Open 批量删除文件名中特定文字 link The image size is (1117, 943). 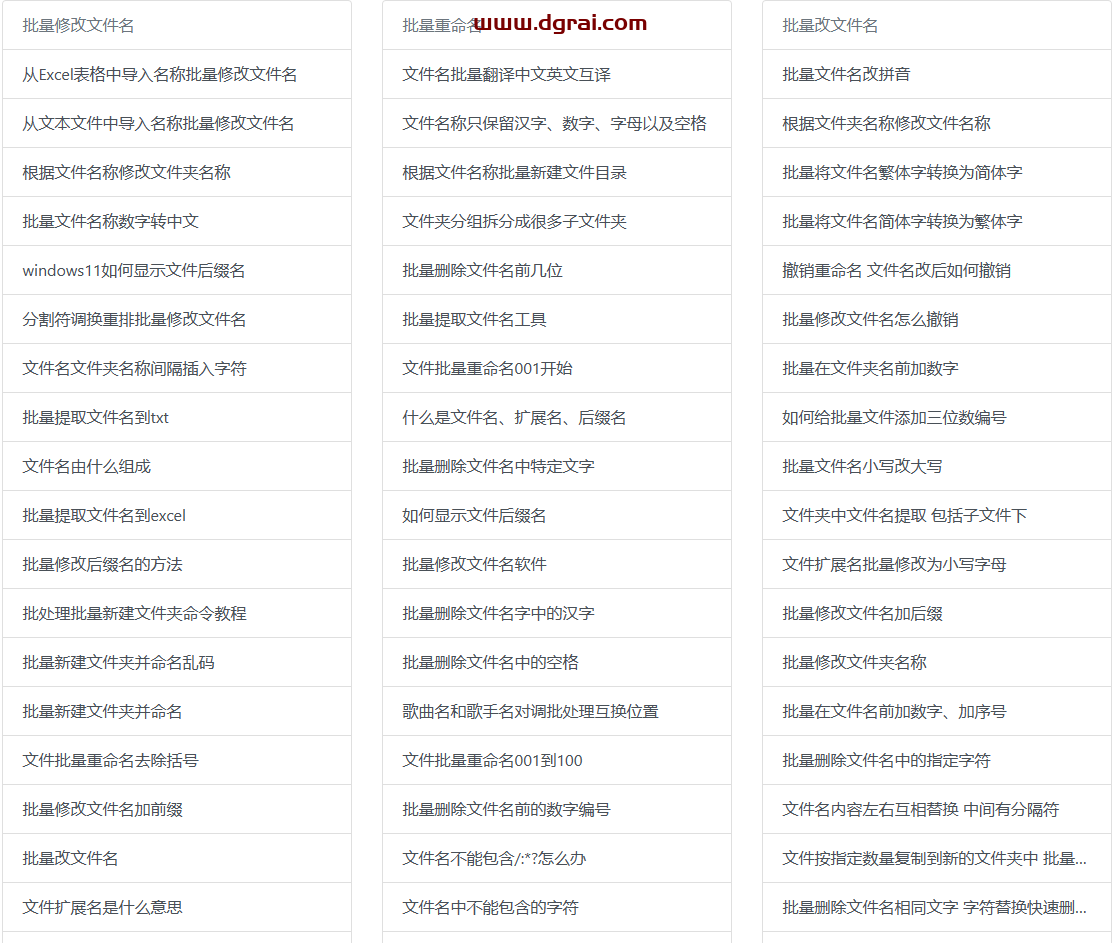click(x=499, y=467)
